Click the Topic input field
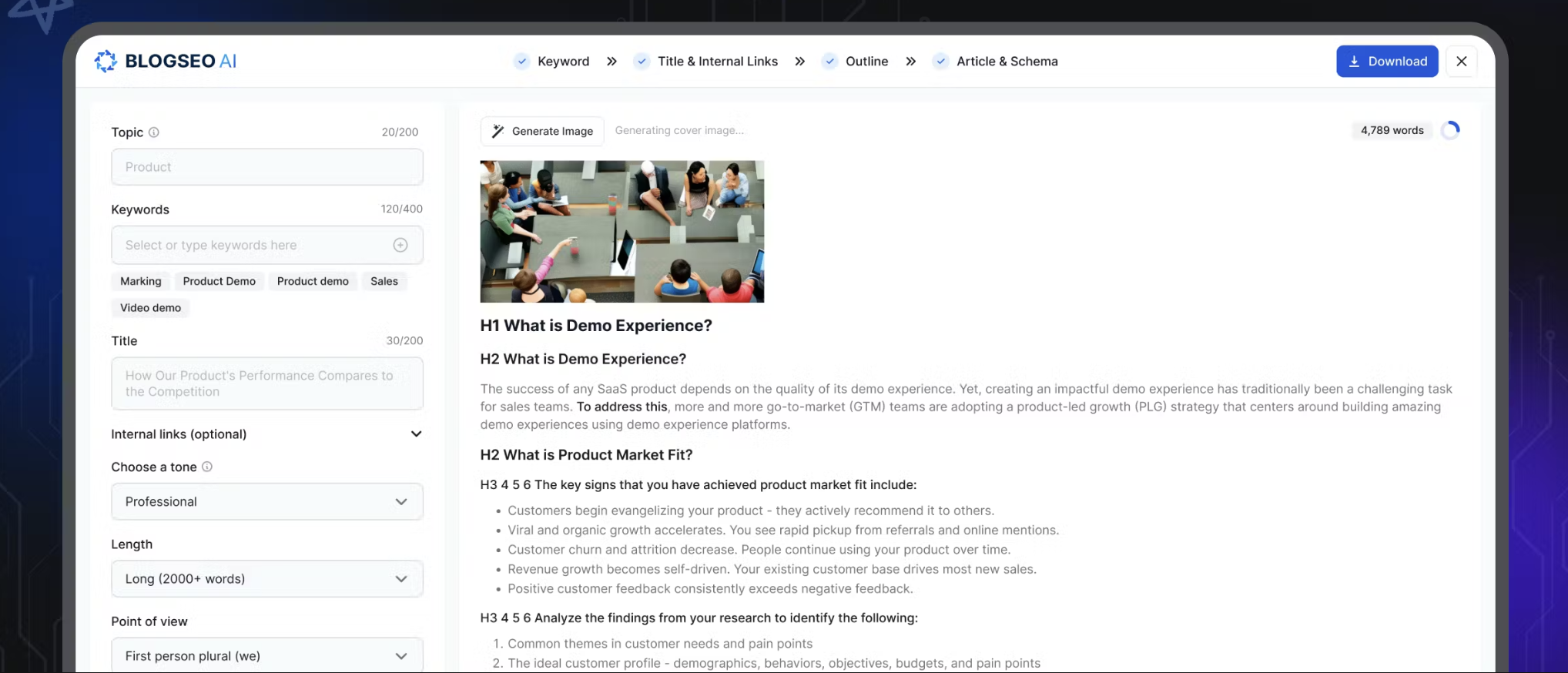1568x673 pixels. click(x=267, y=167)
